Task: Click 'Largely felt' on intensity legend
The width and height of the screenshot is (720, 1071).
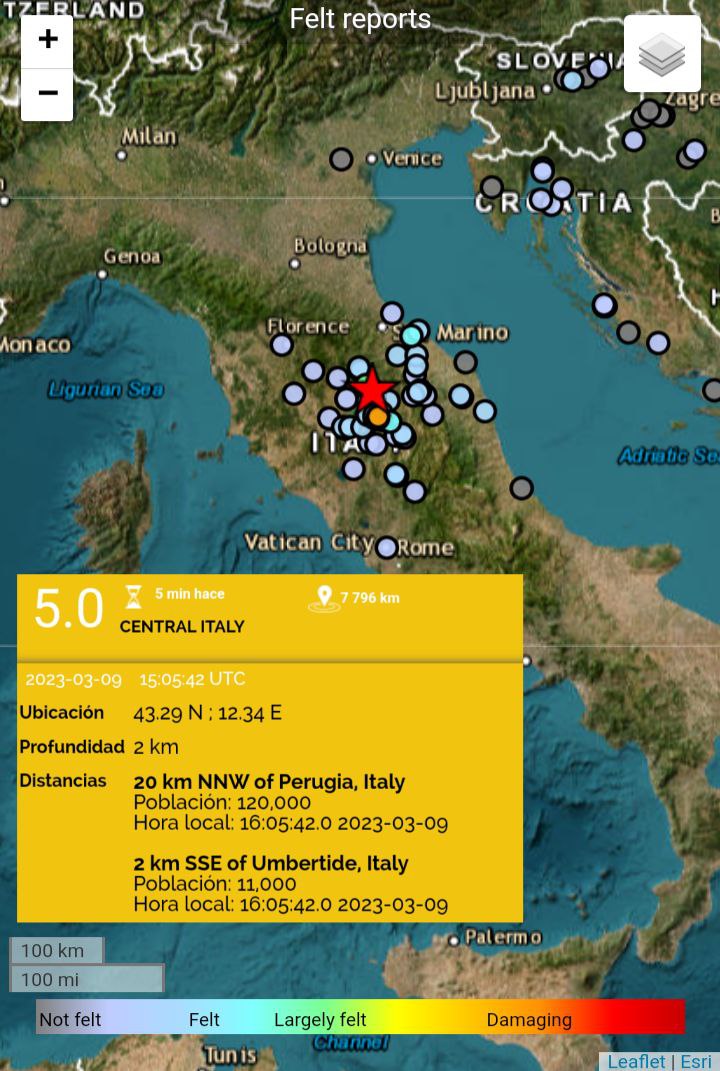Action: (x=320, y=1020)
